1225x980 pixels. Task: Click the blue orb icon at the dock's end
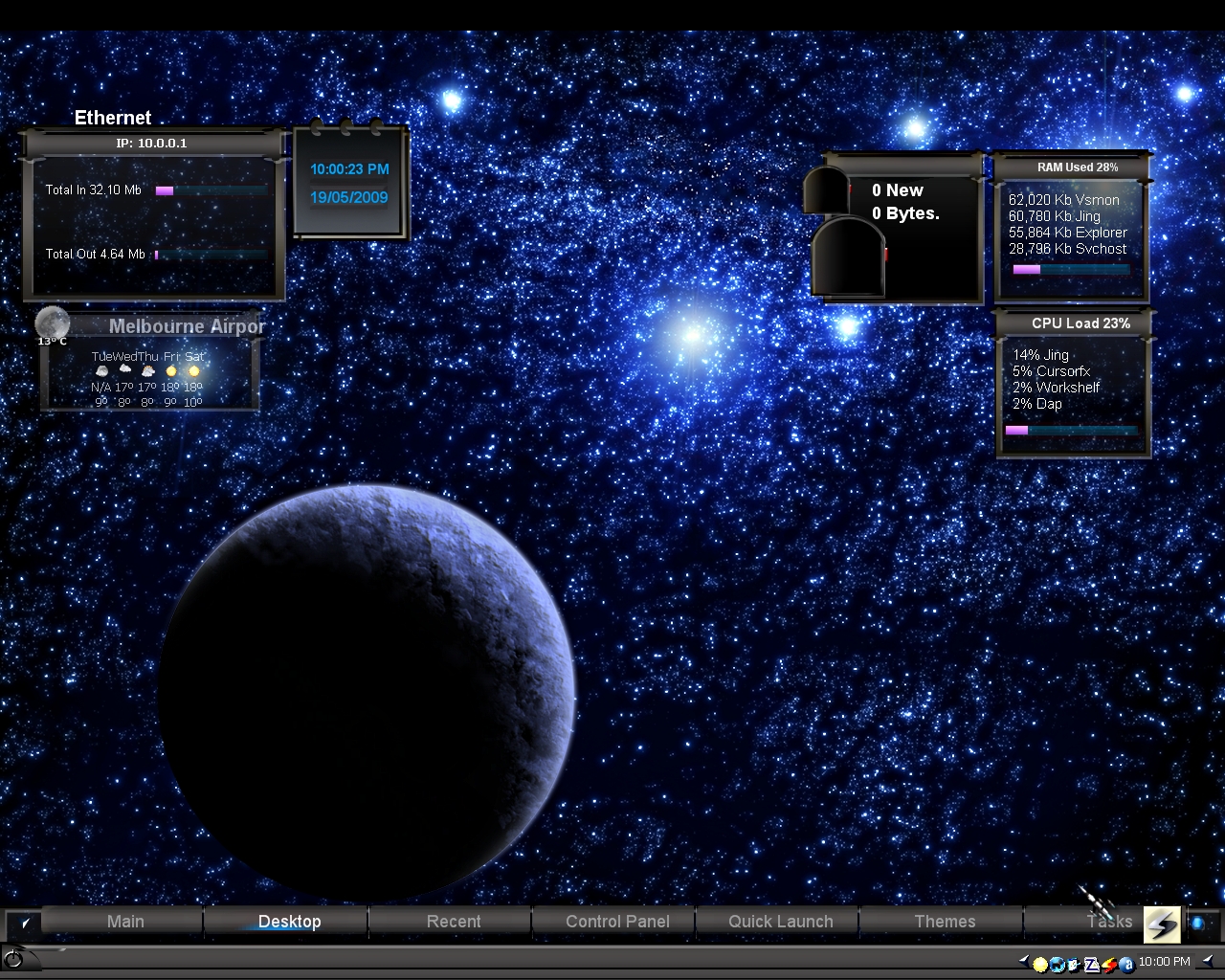pyautogui.click(x=1197, y=923)
